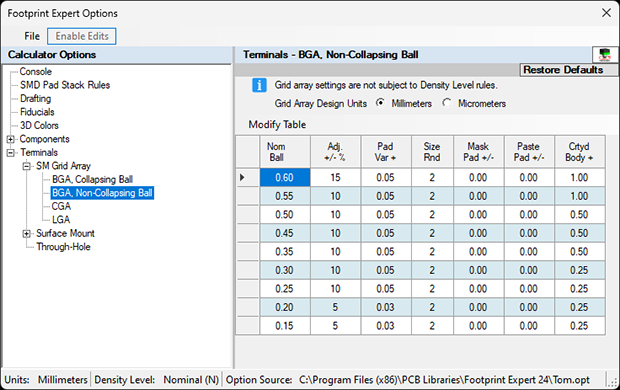The height and width of the screenshot is (390, 620).
Task: Collapse the SM Grid Array node
Action: [26, 166]
